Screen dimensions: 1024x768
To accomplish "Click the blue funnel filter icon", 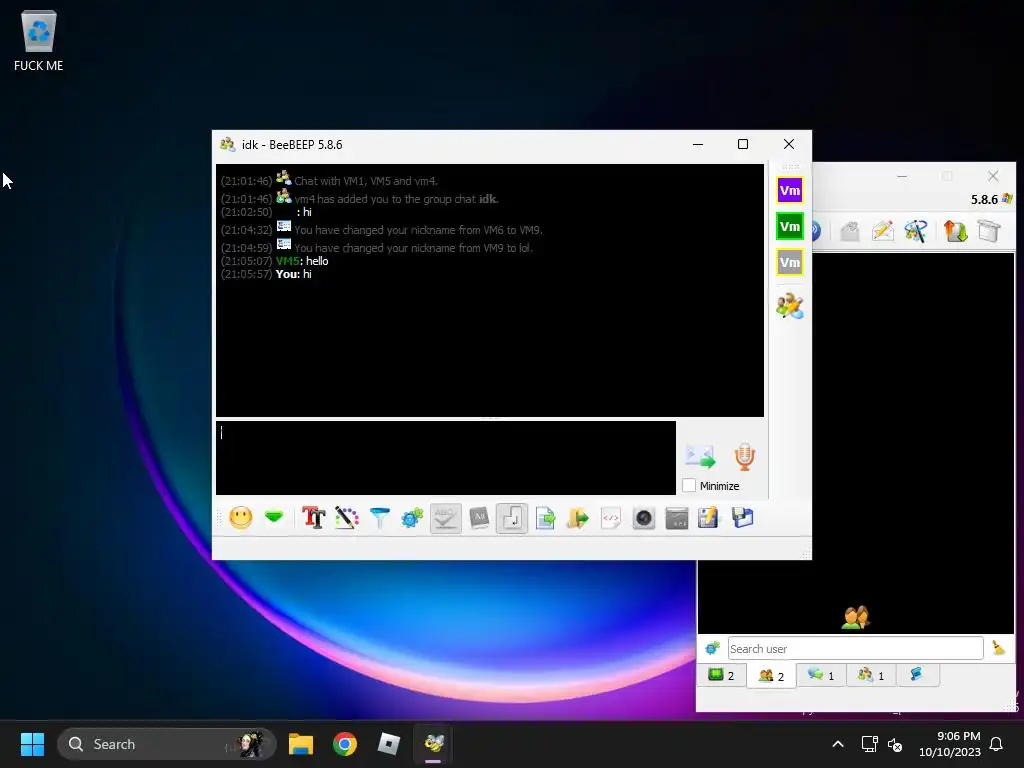I will pos(379,519).
